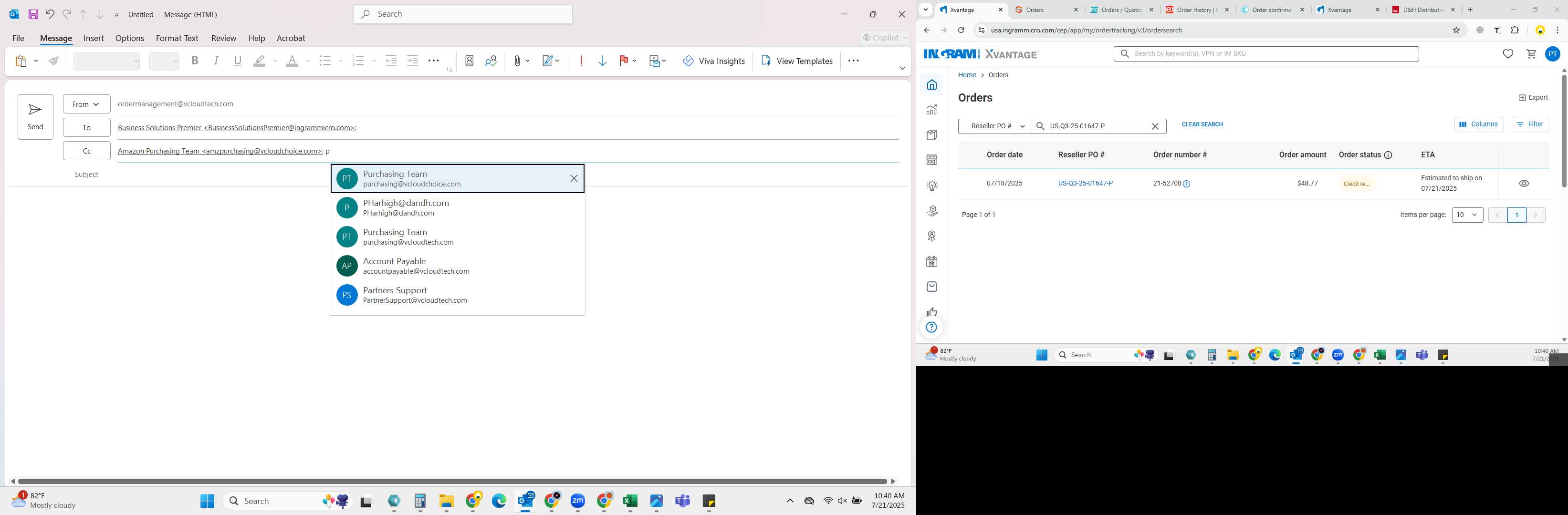Collapse the Outlook ribbon chevron
This screenshot has height=515, width=1568.
click(902, 68)
